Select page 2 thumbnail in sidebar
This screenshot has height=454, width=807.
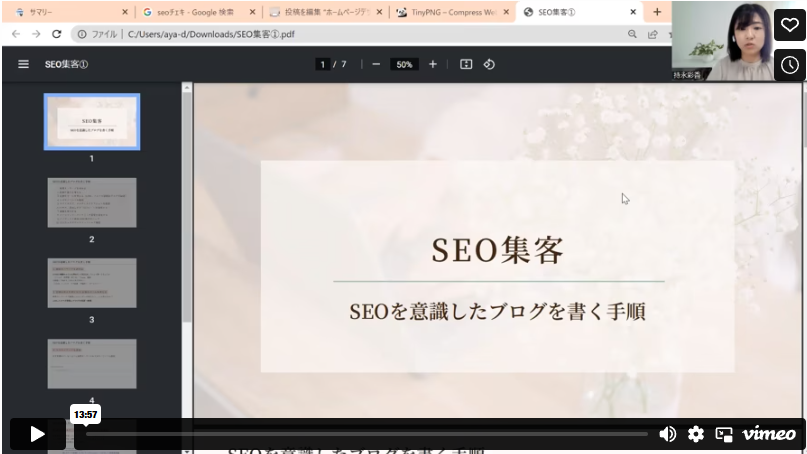point(91,203)
